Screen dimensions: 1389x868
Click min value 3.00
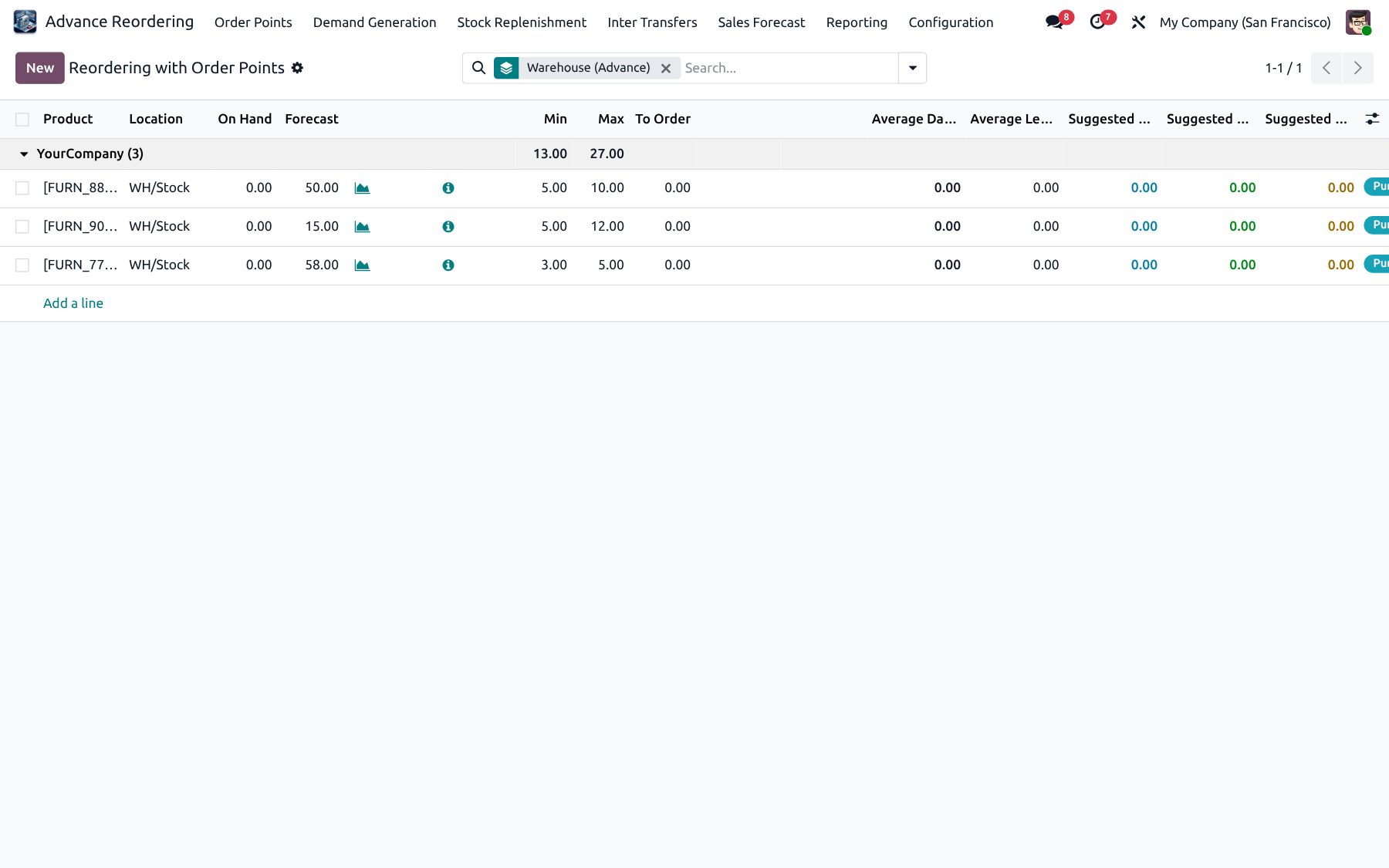[x=554, y=265]
